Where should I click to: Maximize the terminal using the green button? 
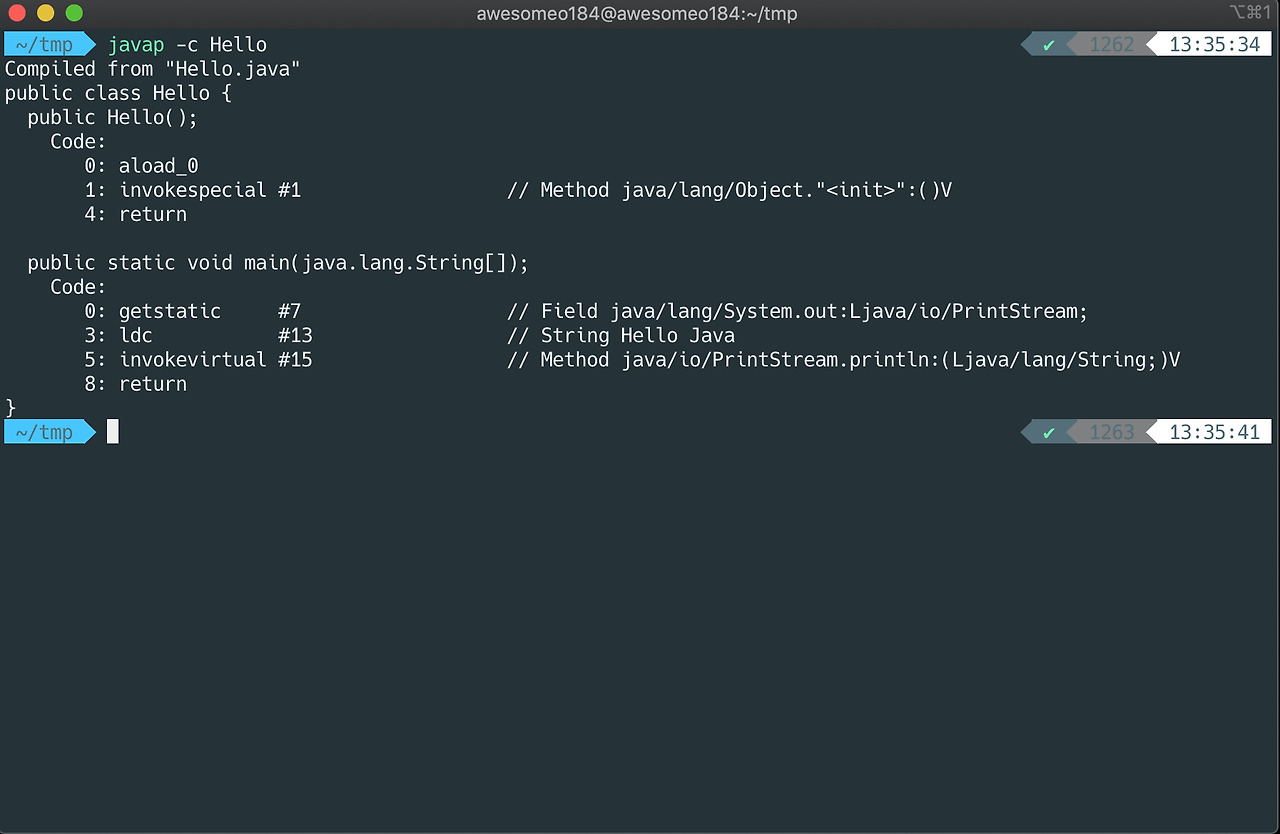74,14
